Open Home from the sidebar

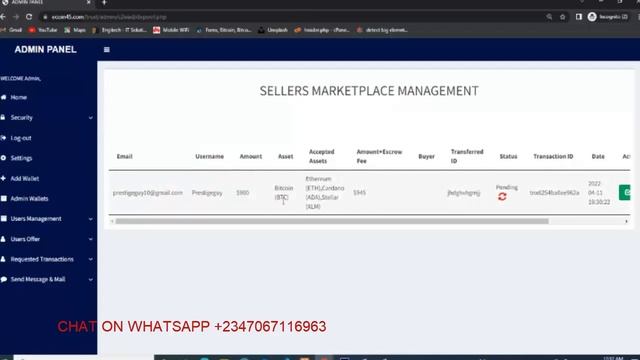18,98
